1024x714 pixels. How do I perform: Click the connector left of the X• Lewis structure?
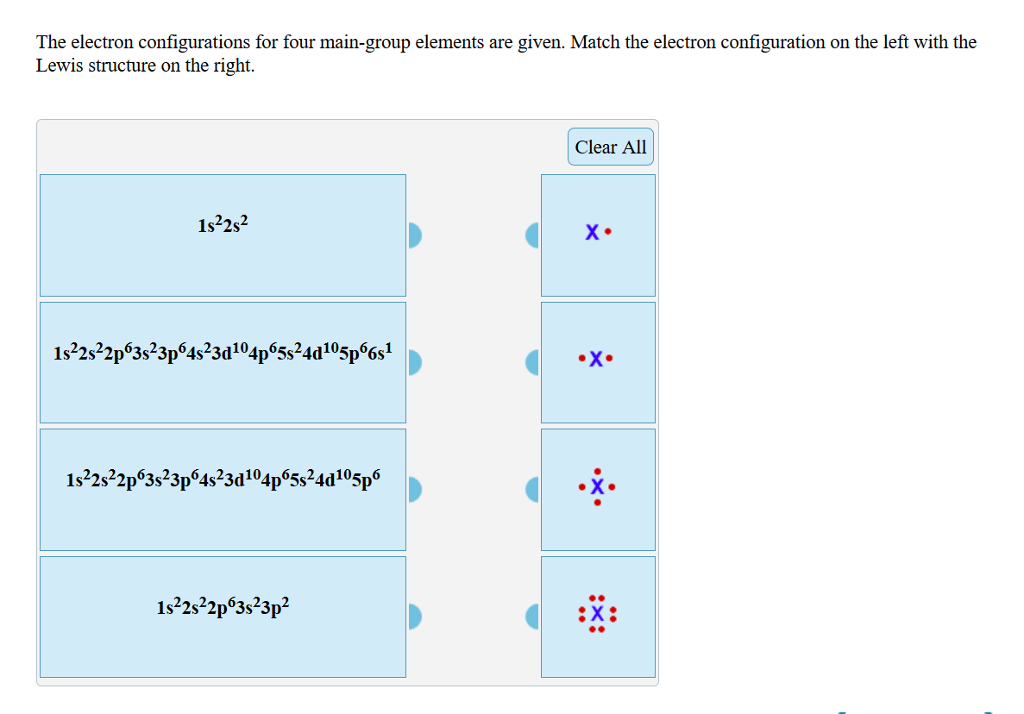coord(533,235)
